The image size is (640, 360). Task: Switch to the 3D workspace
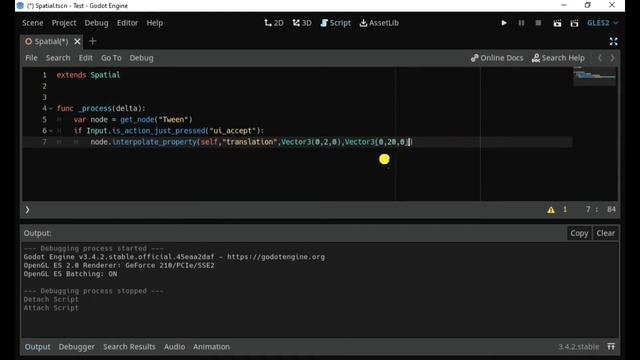point(302,23)
